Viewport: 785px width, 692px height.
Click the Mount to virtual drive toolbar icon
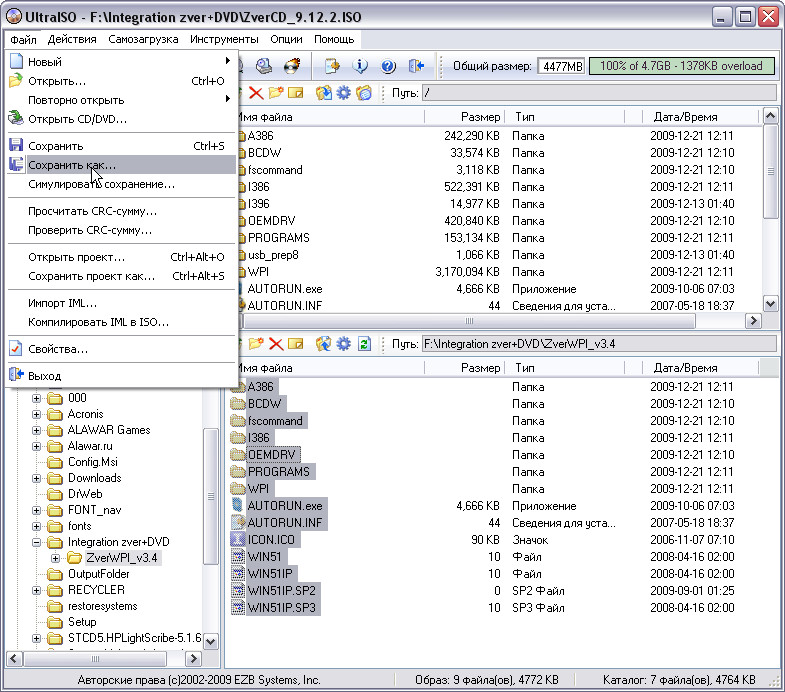(x=264, y=66)
